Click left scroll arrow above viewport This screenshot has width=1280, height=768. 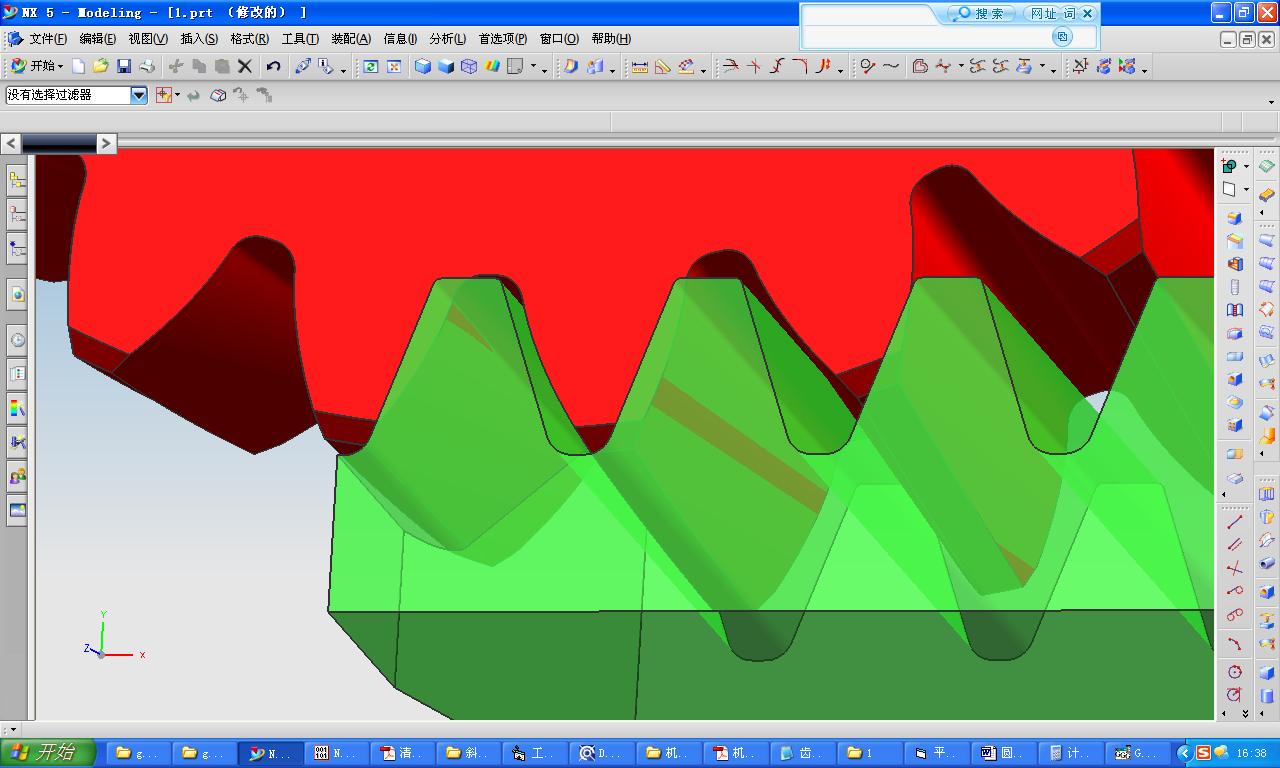(11, 143)
